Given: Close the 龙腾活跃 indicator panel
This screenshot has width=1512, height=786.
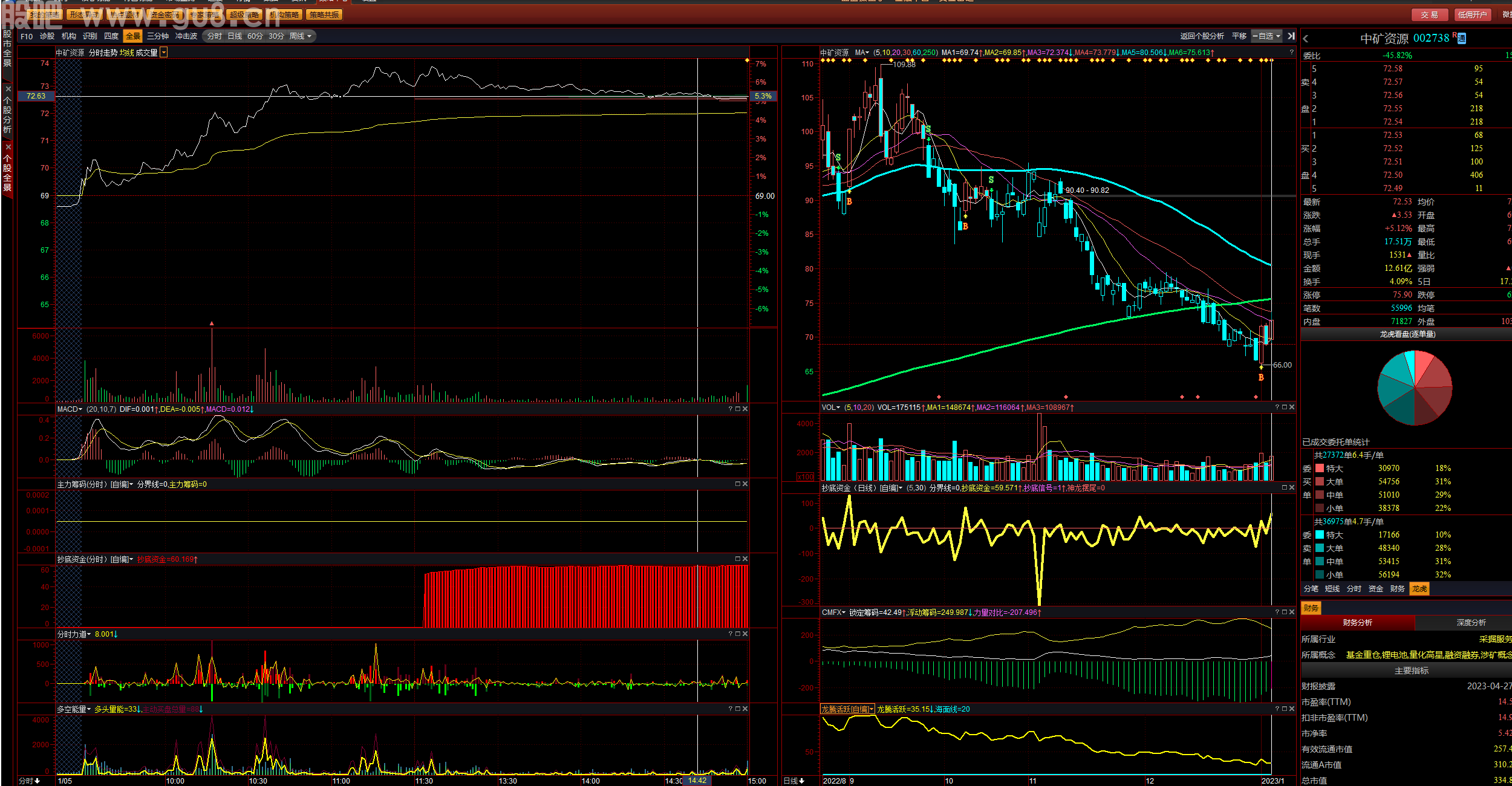Looking at the screenshot, I should pos(1292,709).
